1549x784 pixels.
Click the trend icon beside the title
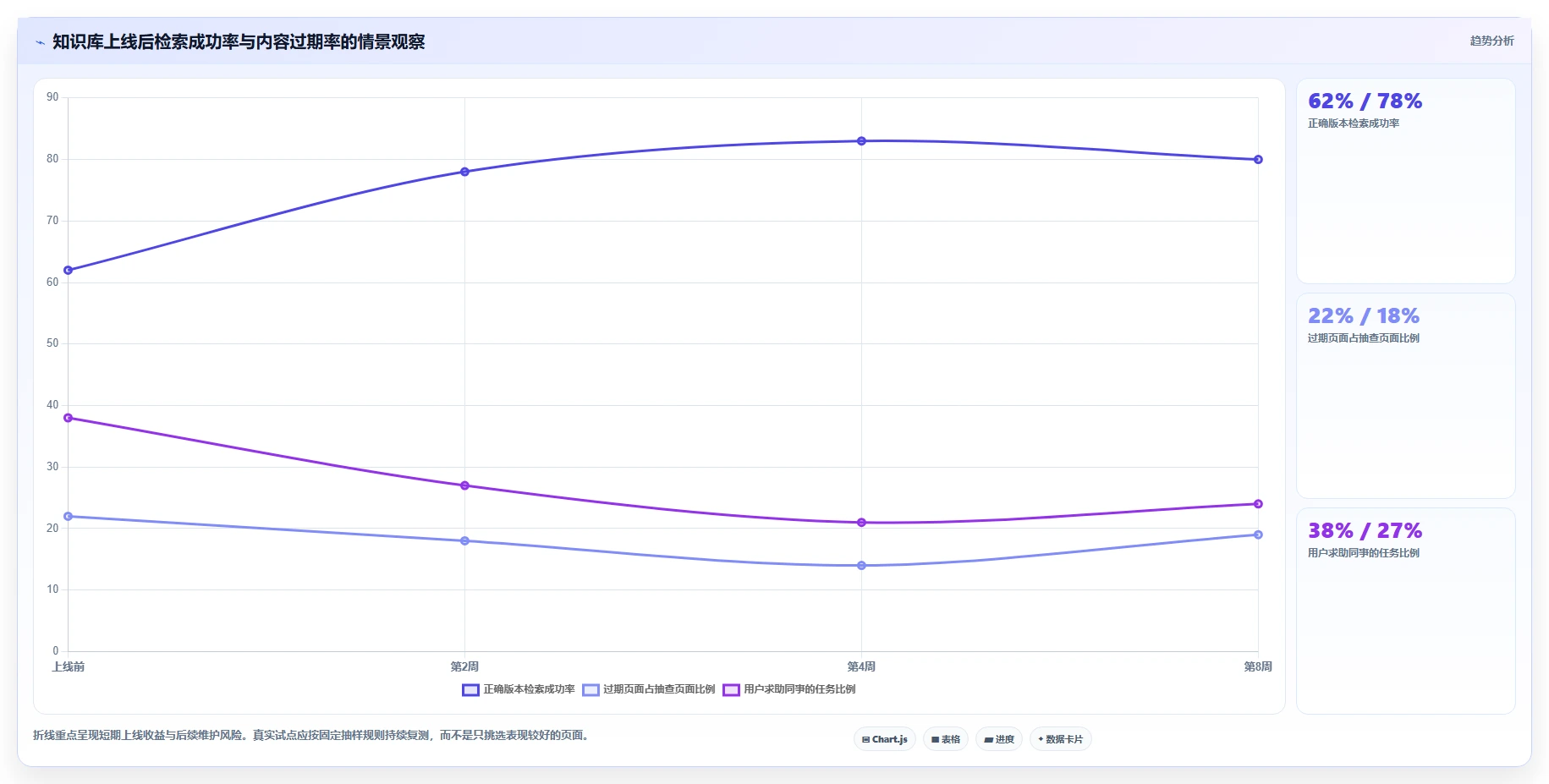coord(40,42)
